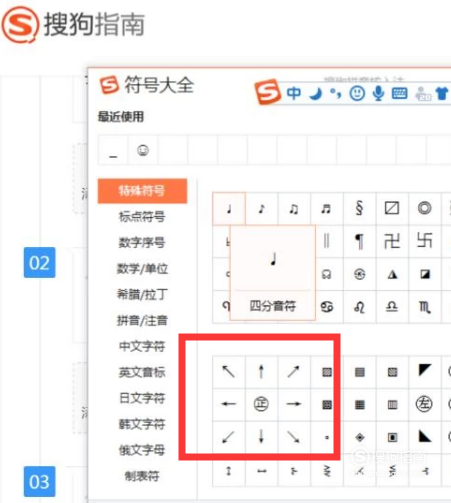Insert the Cancer zodiac symbol ♋
451x503 pixels.
coord(326,306)
